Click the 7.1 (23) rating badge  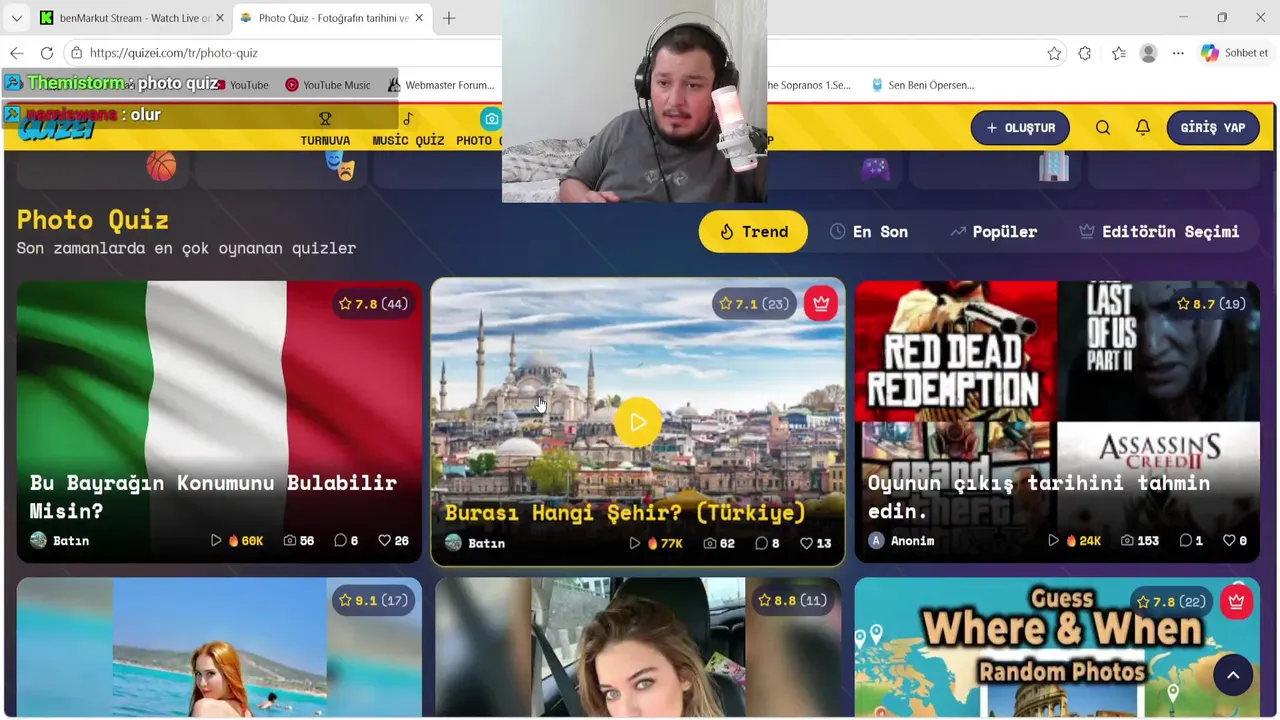click(755, 304)
